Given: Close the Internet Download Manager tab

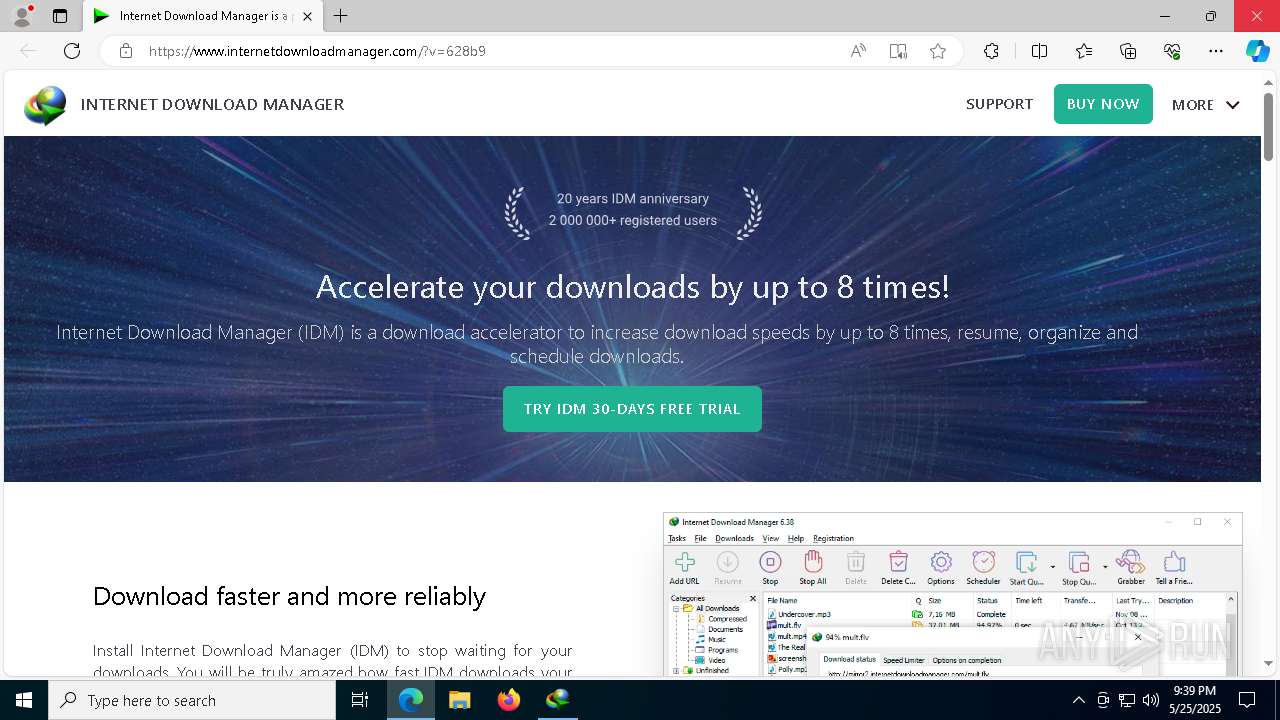Looking at the screenshot, I should [307, 16].
